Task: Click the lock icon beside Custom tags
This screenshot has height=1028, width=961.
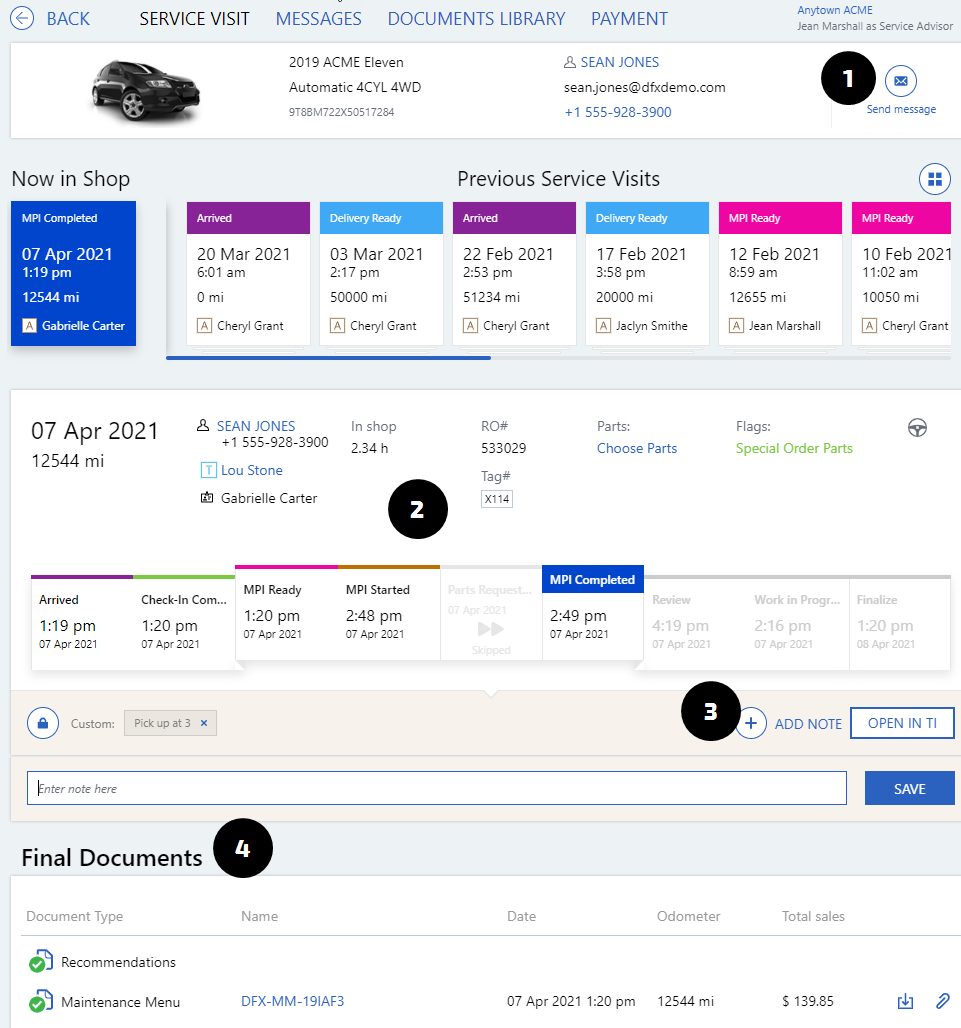Action: pos(43,722)
